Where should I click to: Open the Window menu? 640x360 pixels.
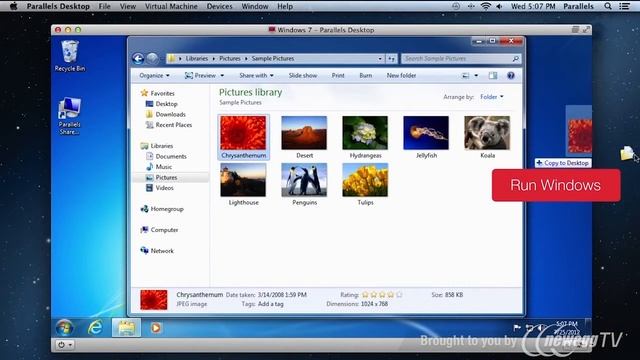coord(255,6)
